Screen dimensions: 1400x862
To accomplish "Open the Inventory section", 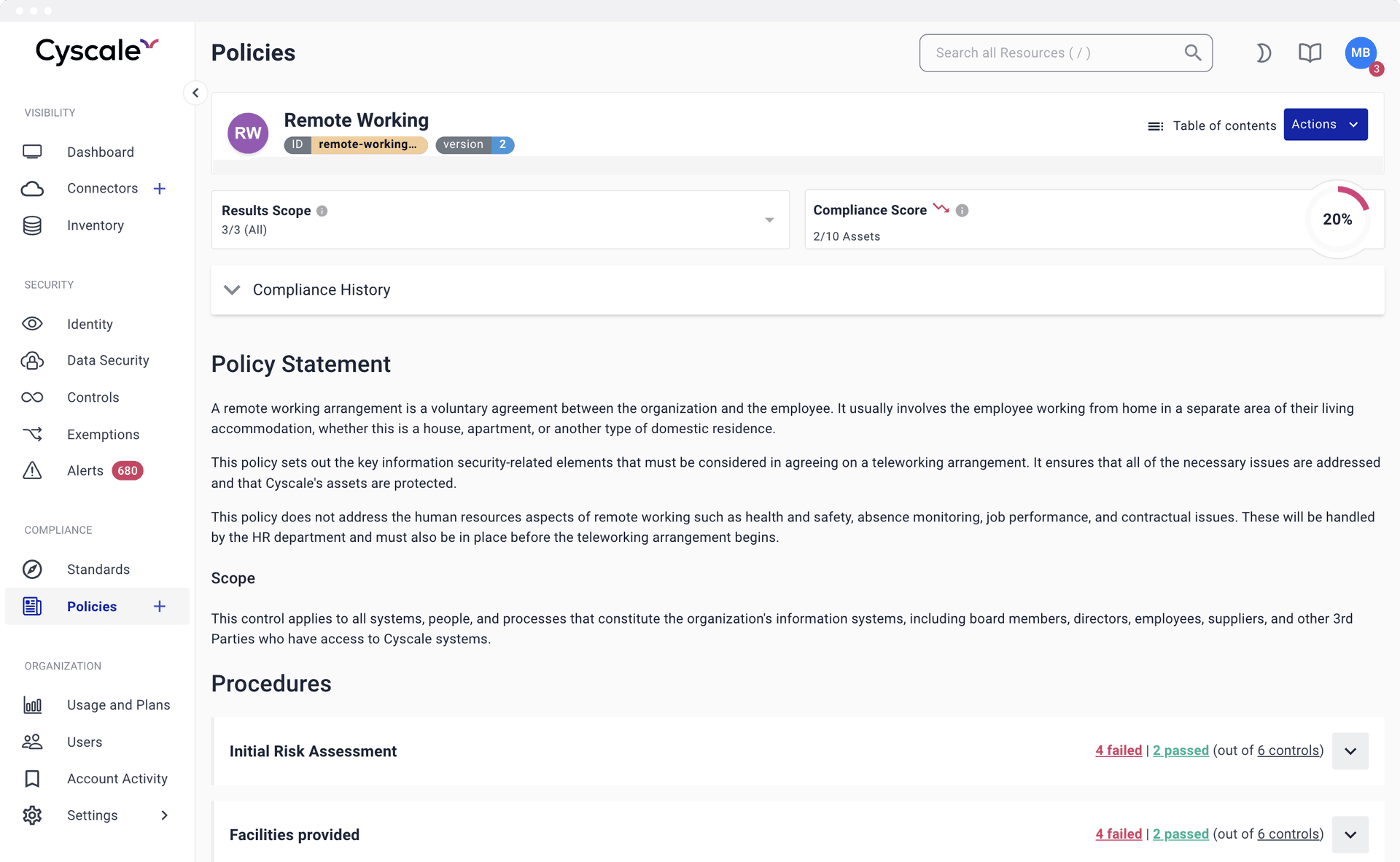I will pos(95,225).
